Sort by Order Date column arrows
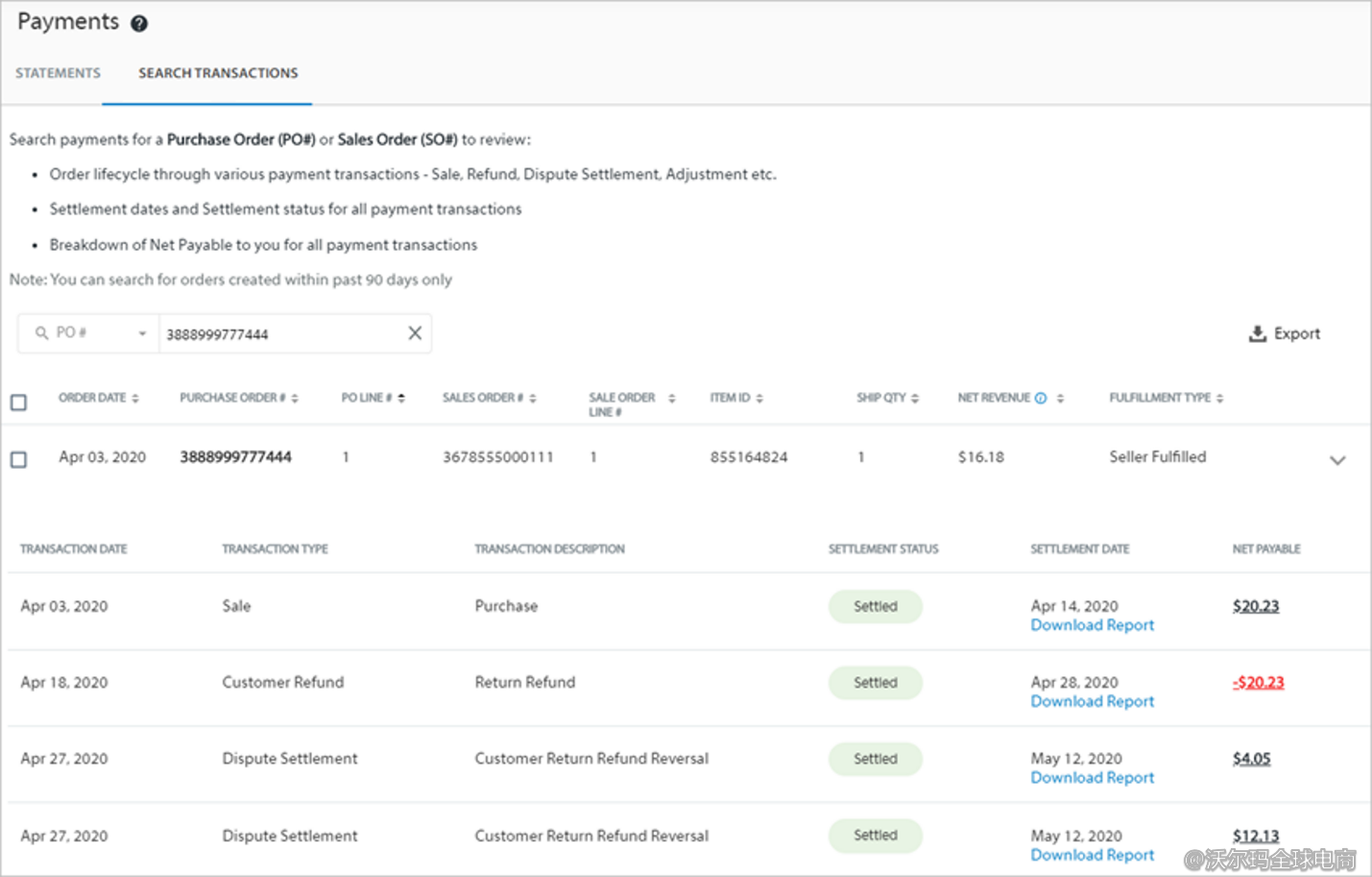The width and height of the screenshot is (1372, 877). tap(135, 399)
